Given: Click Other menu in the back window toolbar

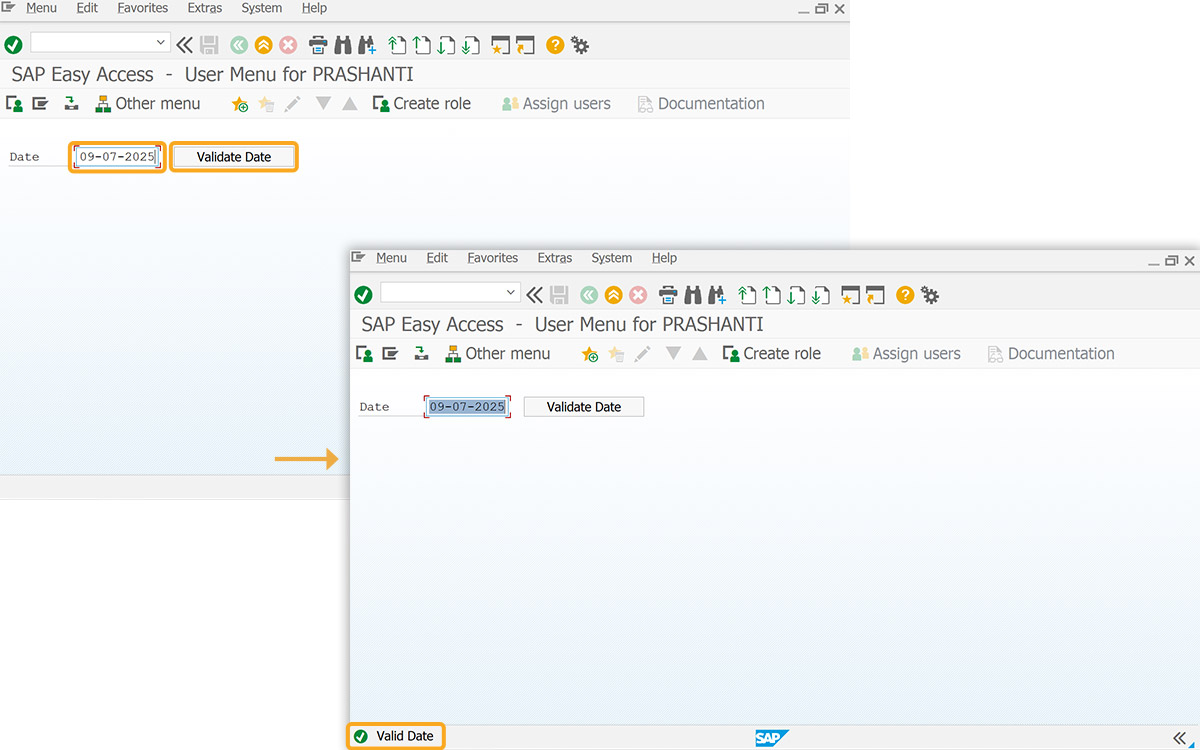Looking at the screenshot, I should point(147,104).
